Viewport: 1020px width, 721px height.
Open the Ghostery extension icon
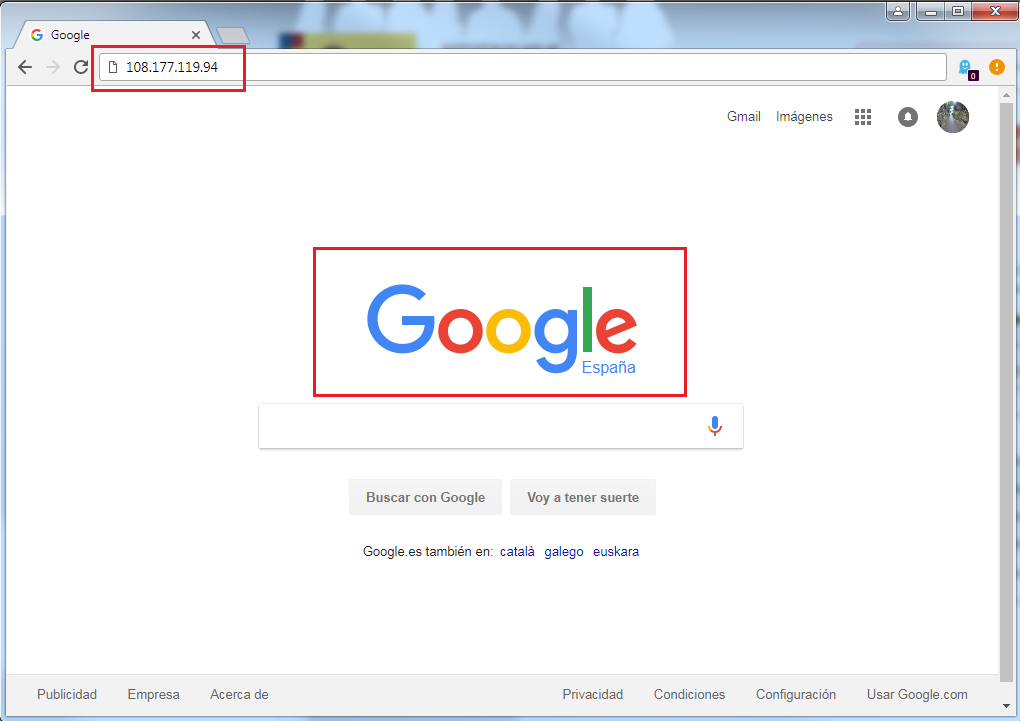(x=966, y=68)
